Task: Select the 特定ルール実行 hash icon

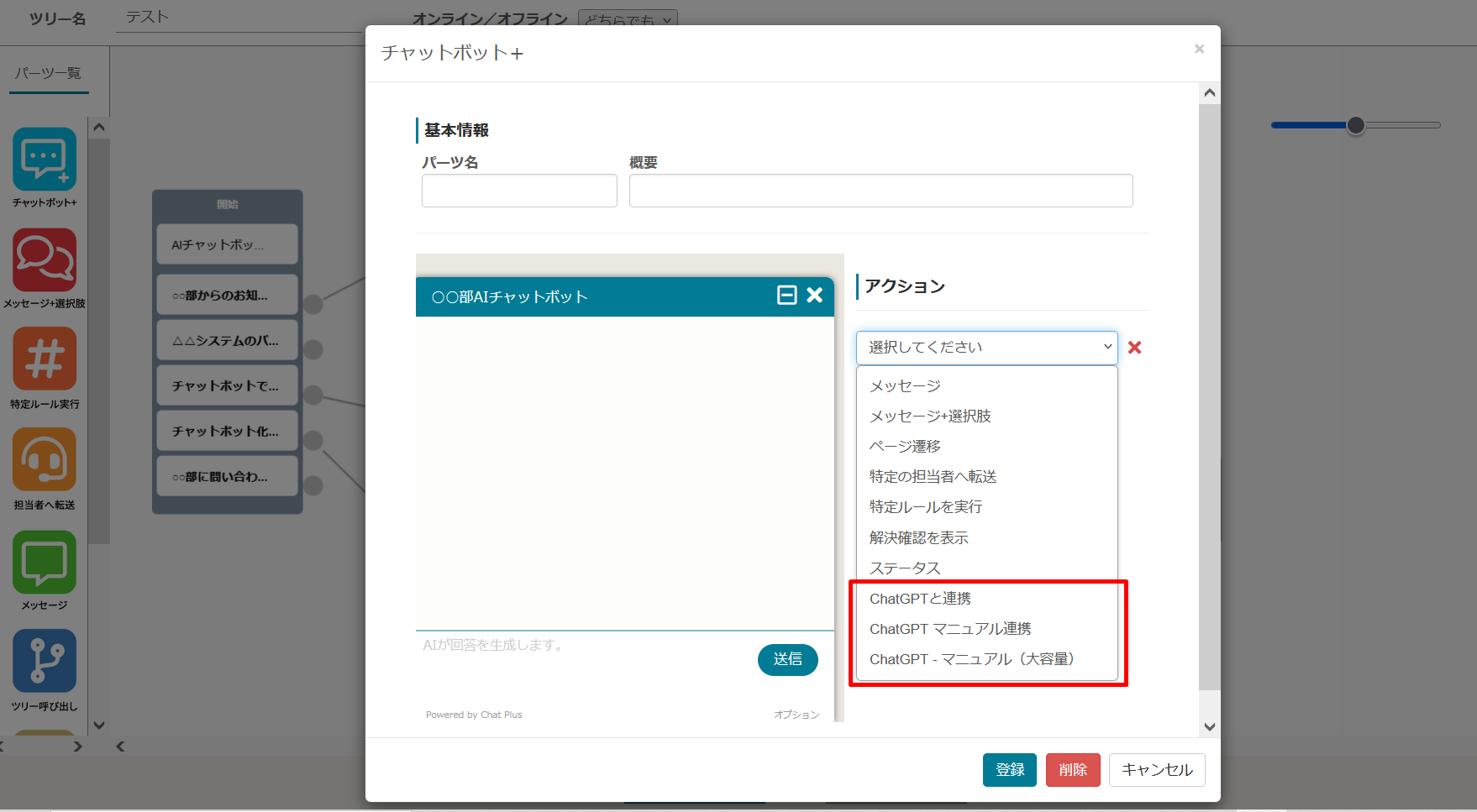Action: point(45,359)
